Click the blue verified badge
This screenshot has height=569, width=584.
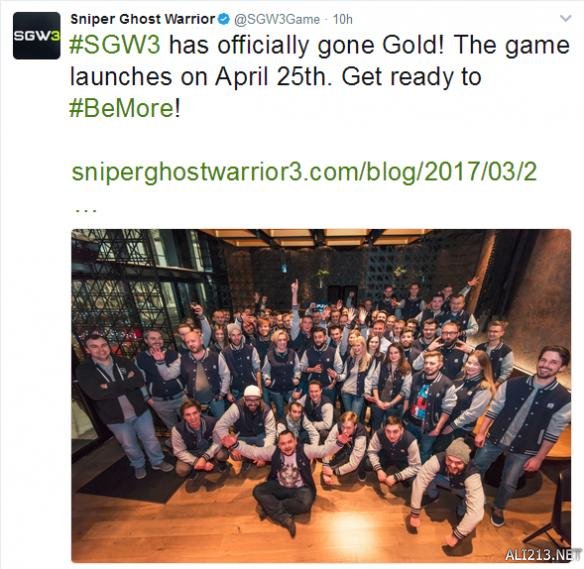click(224, 19)
